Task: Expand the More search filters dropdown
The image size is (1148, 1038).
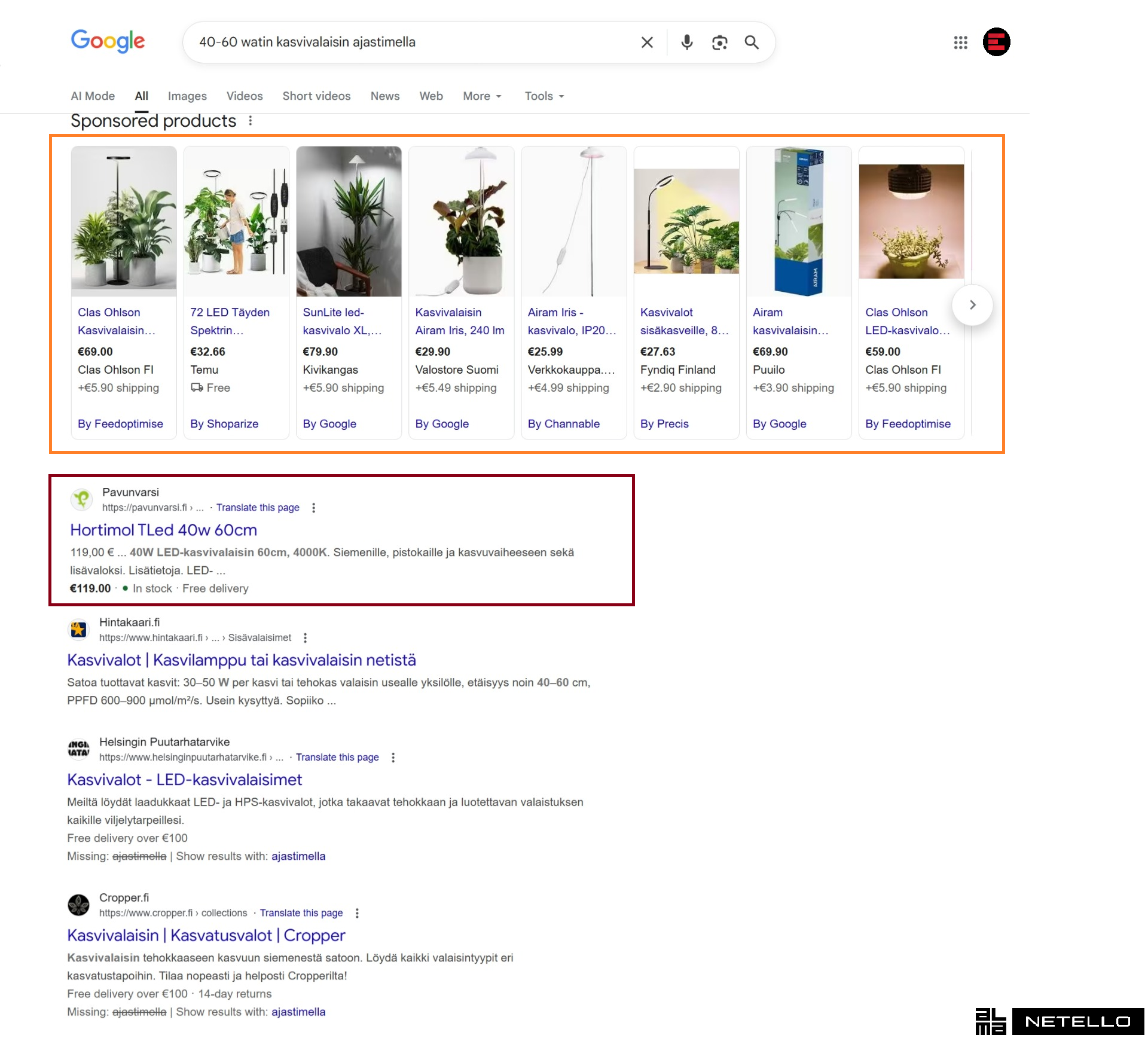Action: [x=482, y=96]
